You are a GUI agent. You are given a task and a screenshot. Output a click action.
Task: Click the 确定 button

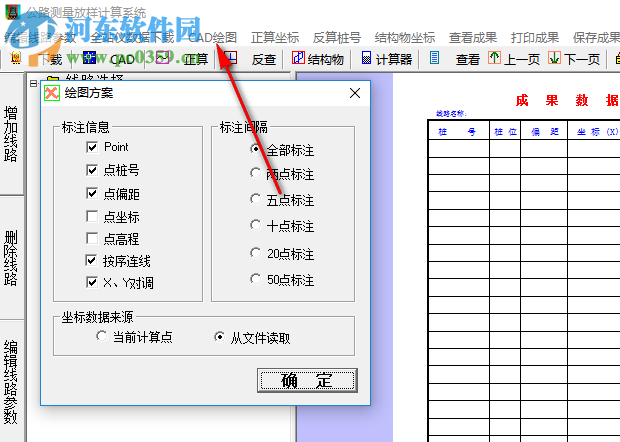pyautogui.click(x=307, y=380)
